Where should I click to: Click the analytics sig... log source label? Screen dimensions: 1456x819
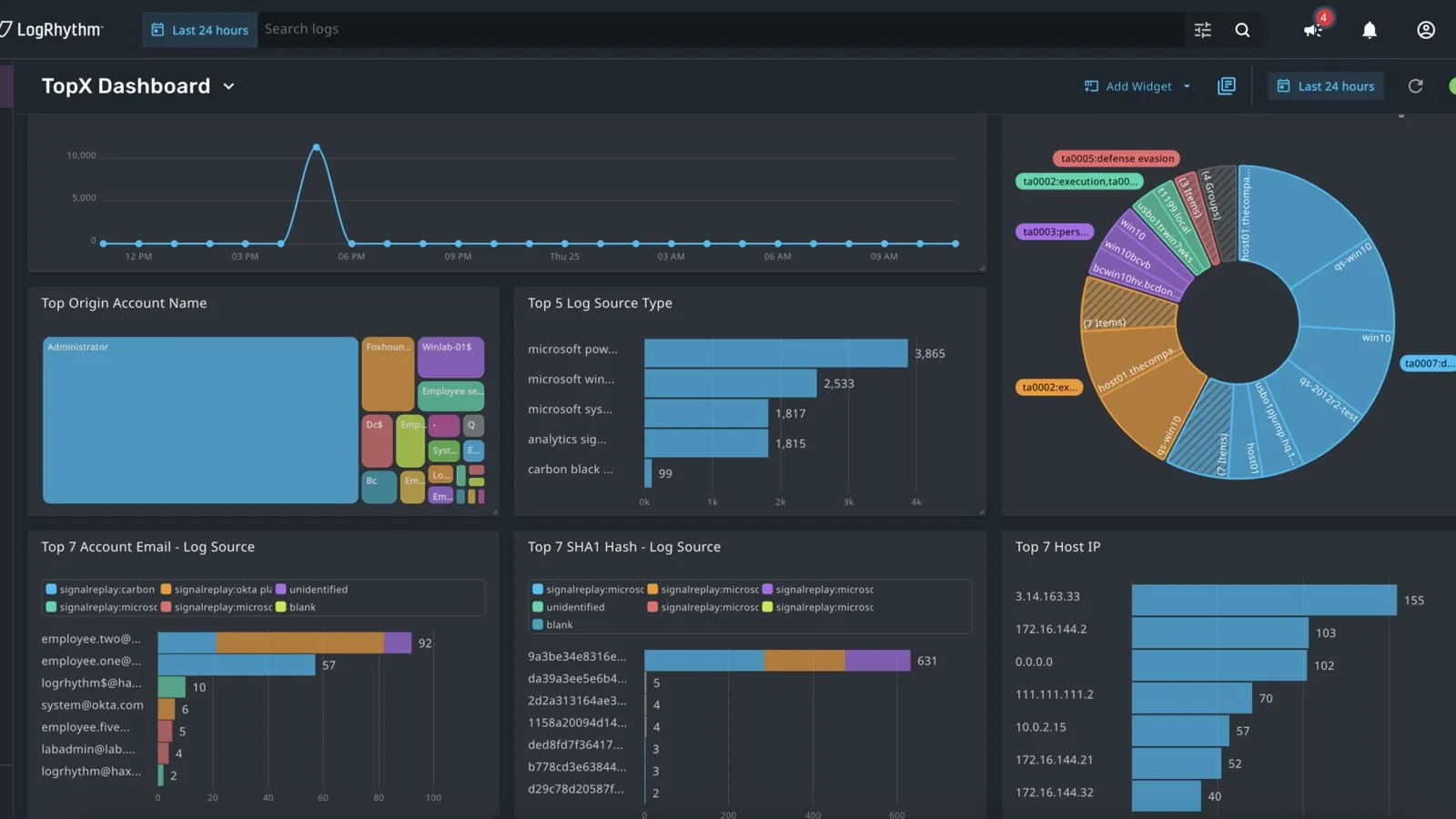click(x=567, y=440)
